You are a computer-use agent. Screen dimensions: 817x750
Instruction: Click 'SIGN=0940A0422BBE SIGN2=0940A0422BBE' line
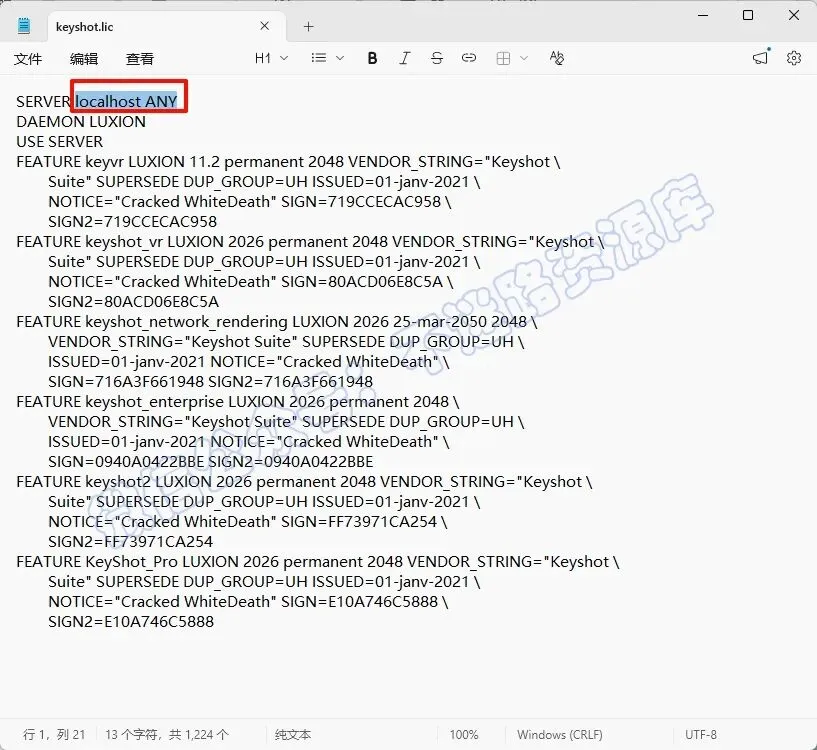[x=211, y=462]
